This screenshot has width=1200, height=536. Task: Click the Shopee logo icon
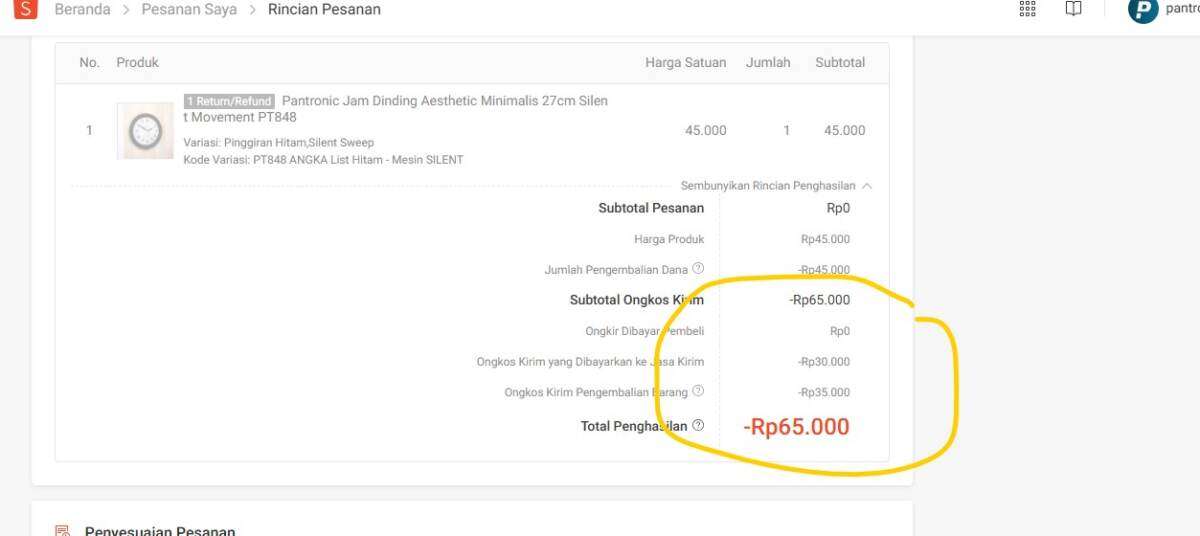(x=25, y=10)
